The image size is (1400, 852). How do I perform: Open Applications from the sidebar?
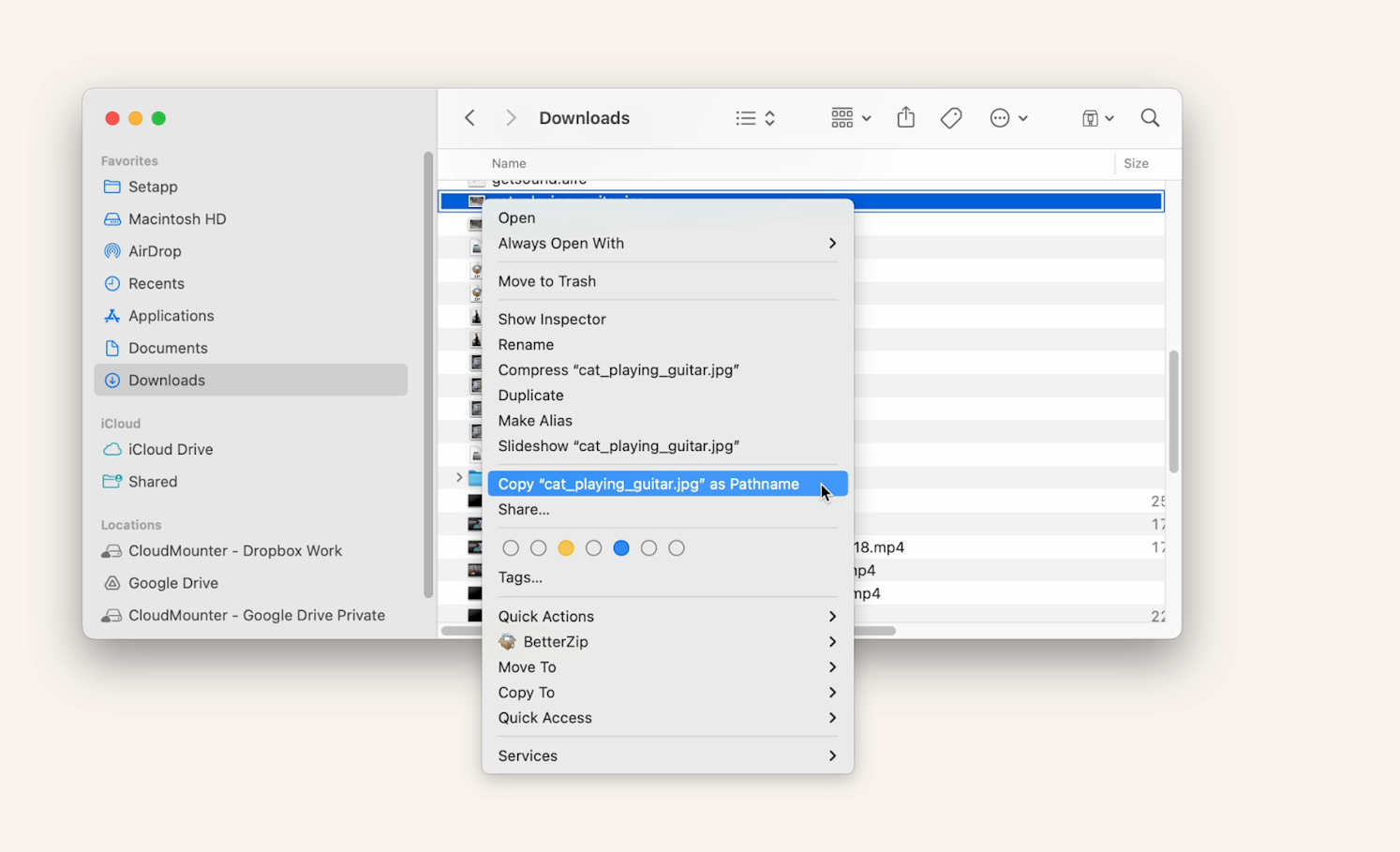(171, 315)
